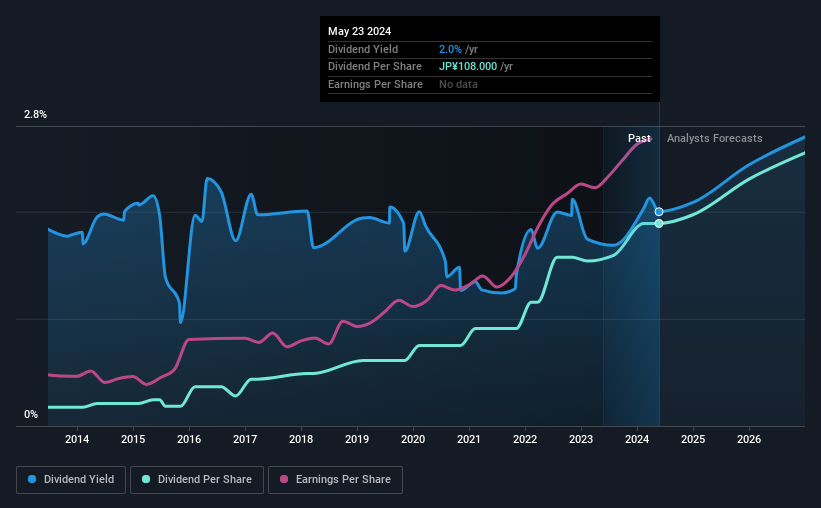Click the pink Earnings Per Share legend dot
Viewport: 821px width, 508px height.
coord(284,479)
